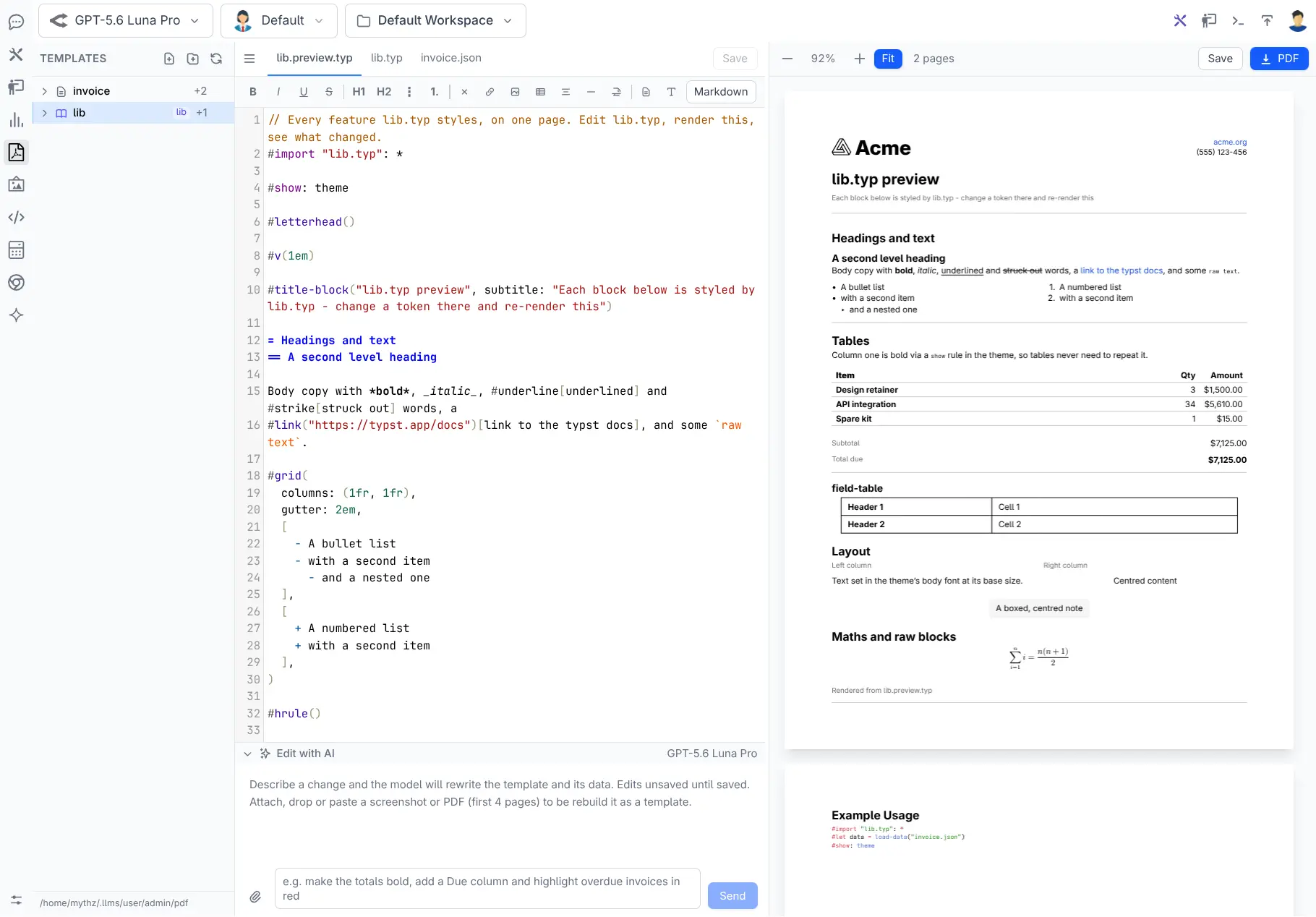Expand the lib template tree item
1316x917 pixels.
tap(45, 113)
